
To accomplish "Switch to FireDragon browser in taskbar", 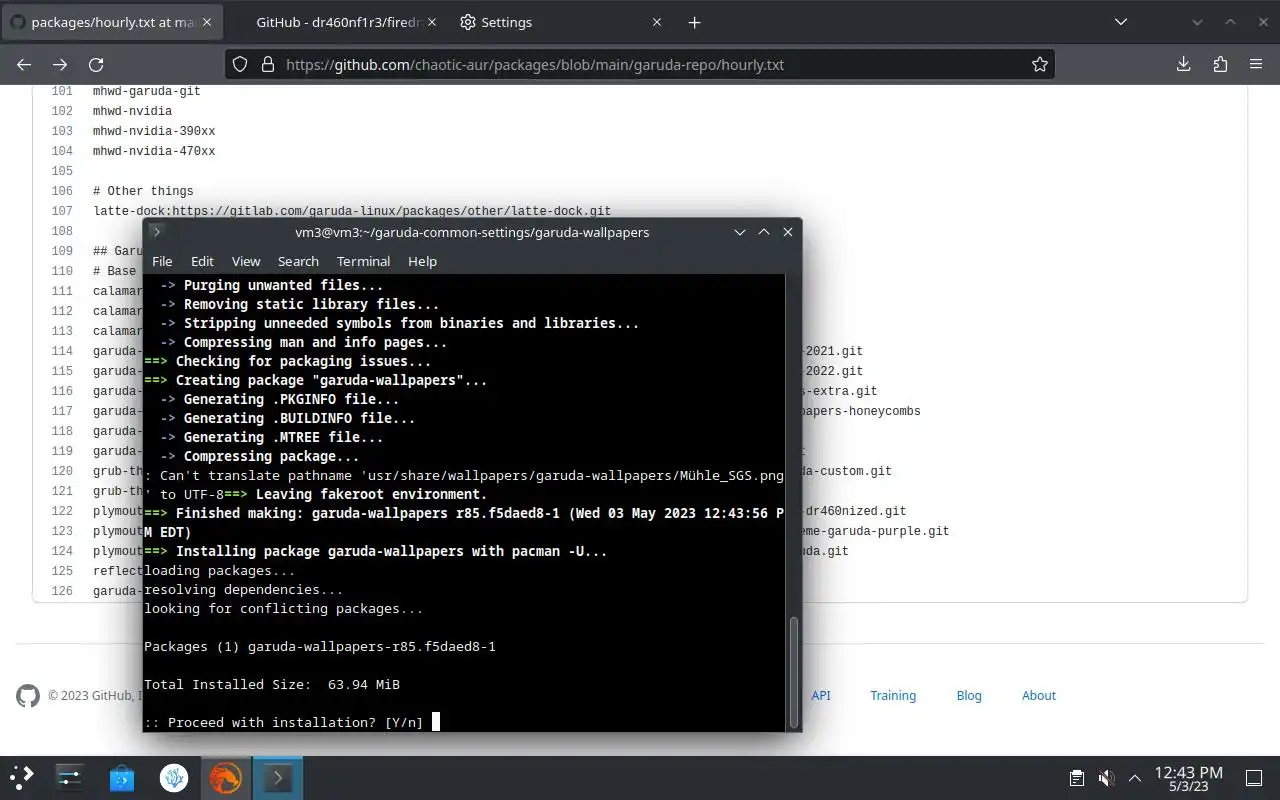I will (x=225, y=777).
